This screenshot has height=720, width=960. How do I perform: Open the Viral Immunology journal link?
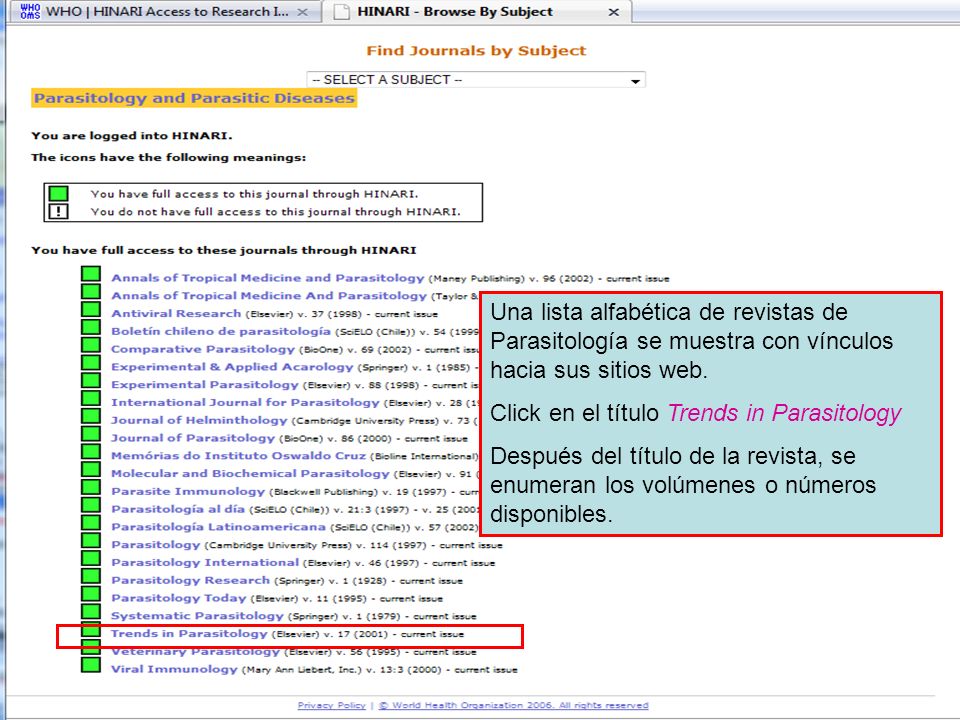click(x=174, y=669)
